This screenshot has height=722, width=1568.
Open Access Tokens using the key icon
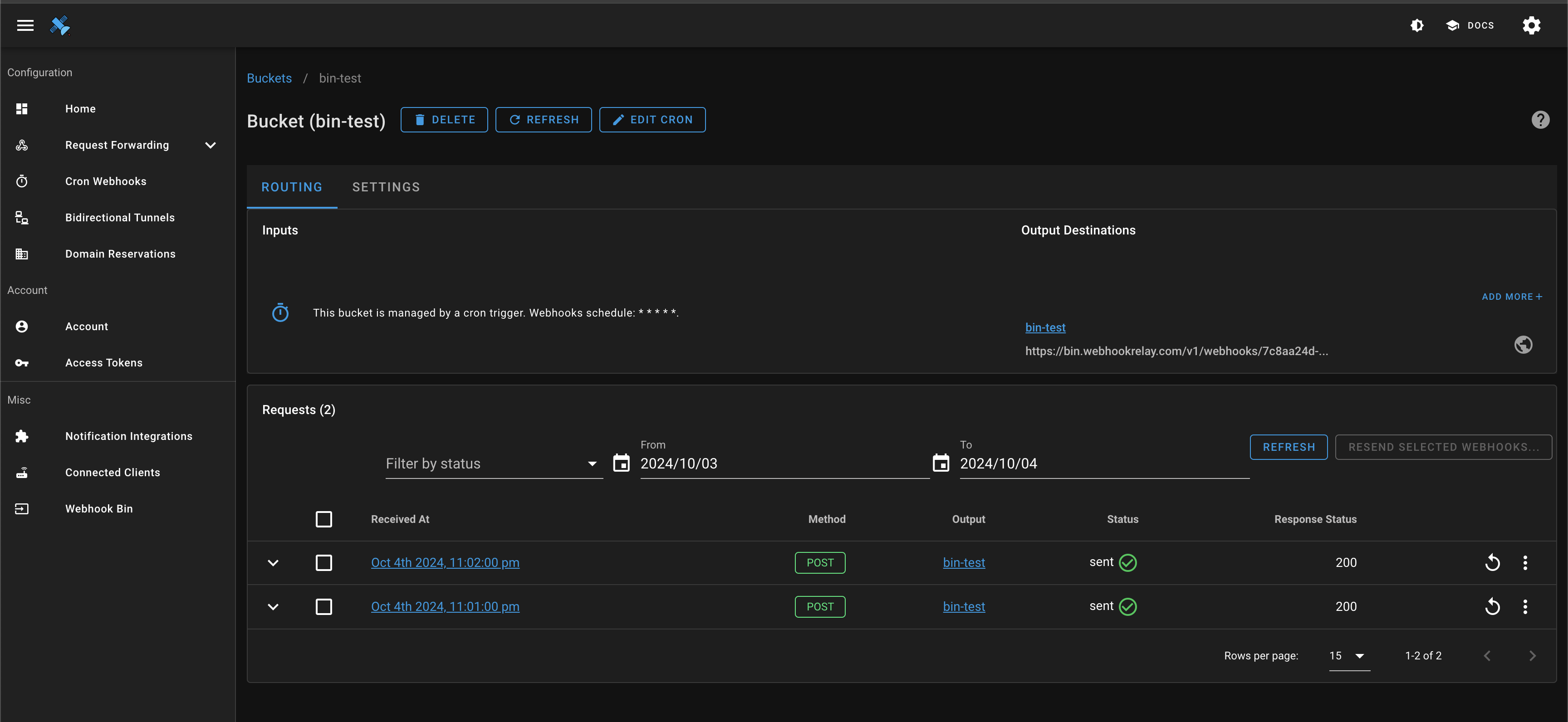[x=22, y=362]
